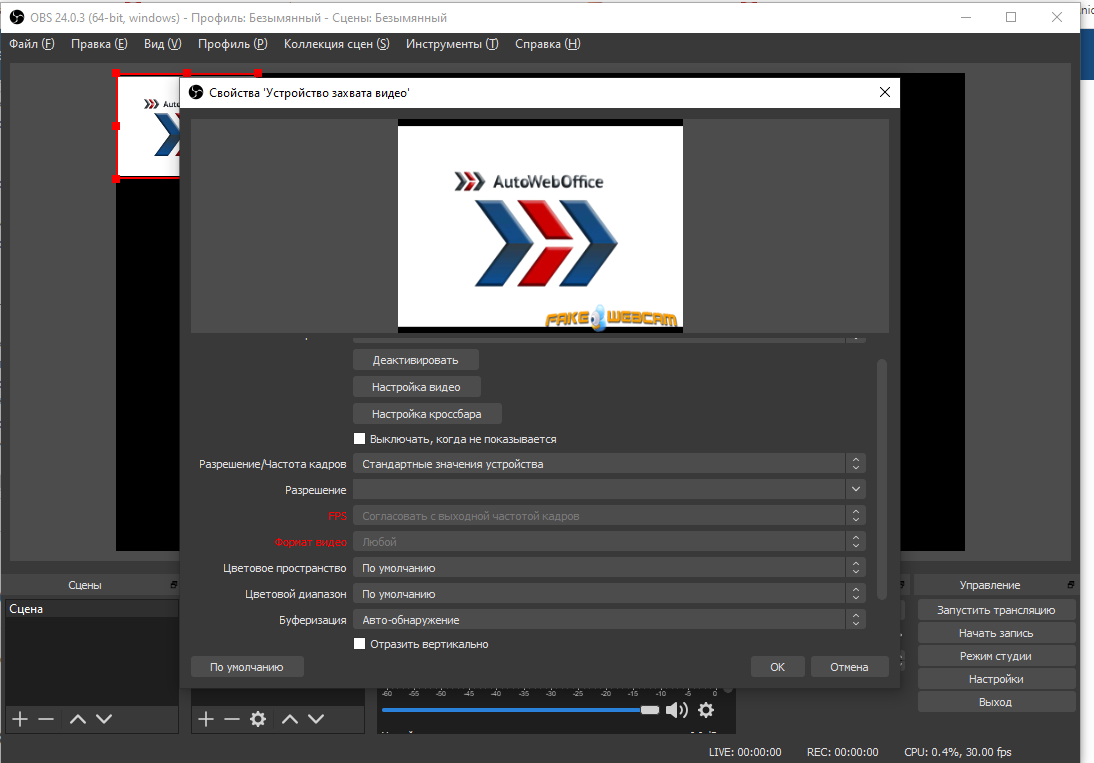The height and width of the screenshot is (763, 1094).
Task: Click 'CPU: 0.4%, 30.00 fps' status text
Action: click(957, 752)
